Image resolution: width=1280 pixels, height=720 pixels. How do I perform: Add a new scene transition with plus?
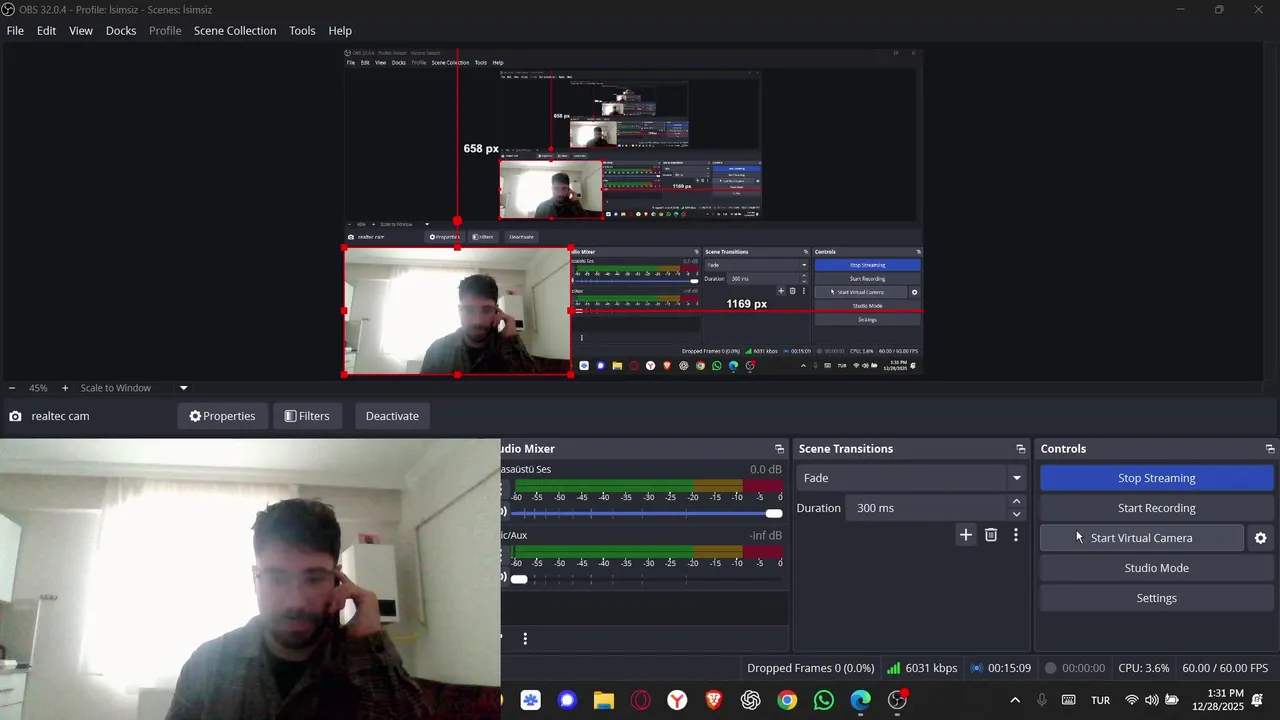966,535
